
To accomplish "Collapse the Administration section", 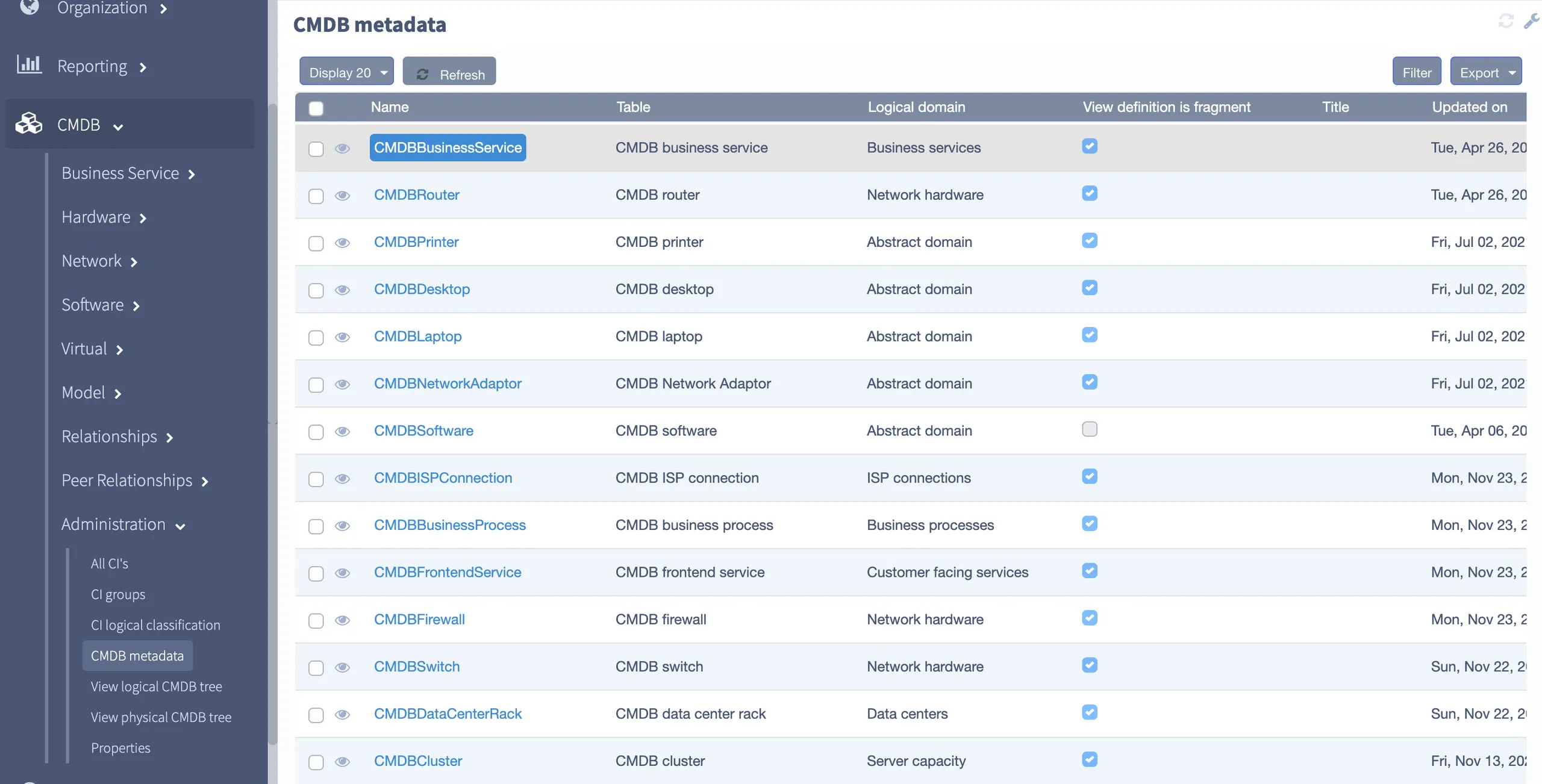I will click(x=123, y=524).
